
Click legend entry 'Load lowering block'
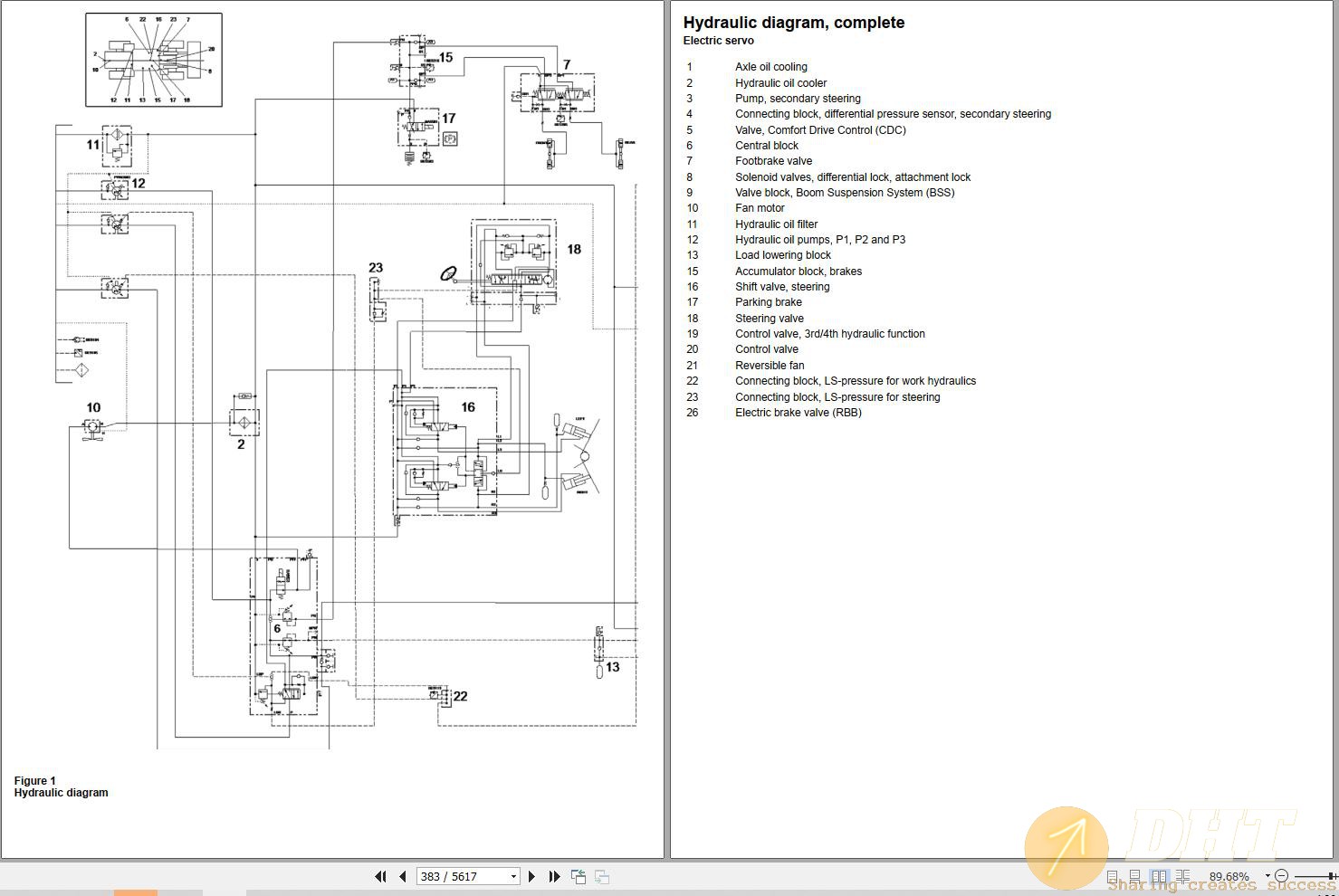point(782,255)
